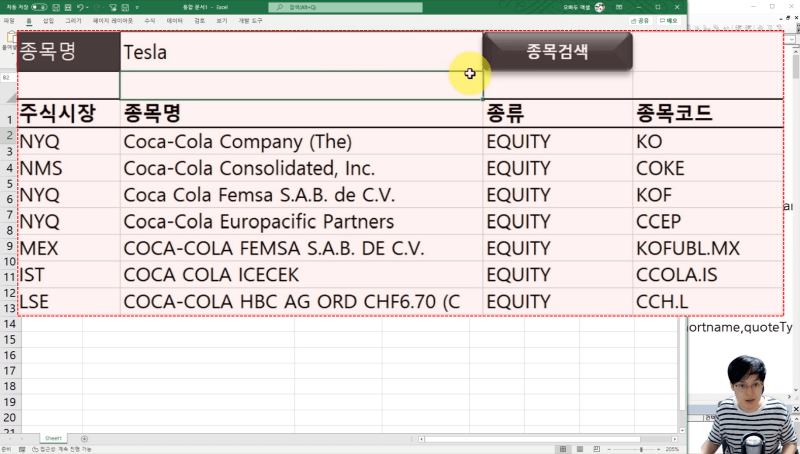Toggle the 자동 저장 autosave switch
Image resolution: width=800 pixels, height=454 pixels.
[x=39, y=7]
